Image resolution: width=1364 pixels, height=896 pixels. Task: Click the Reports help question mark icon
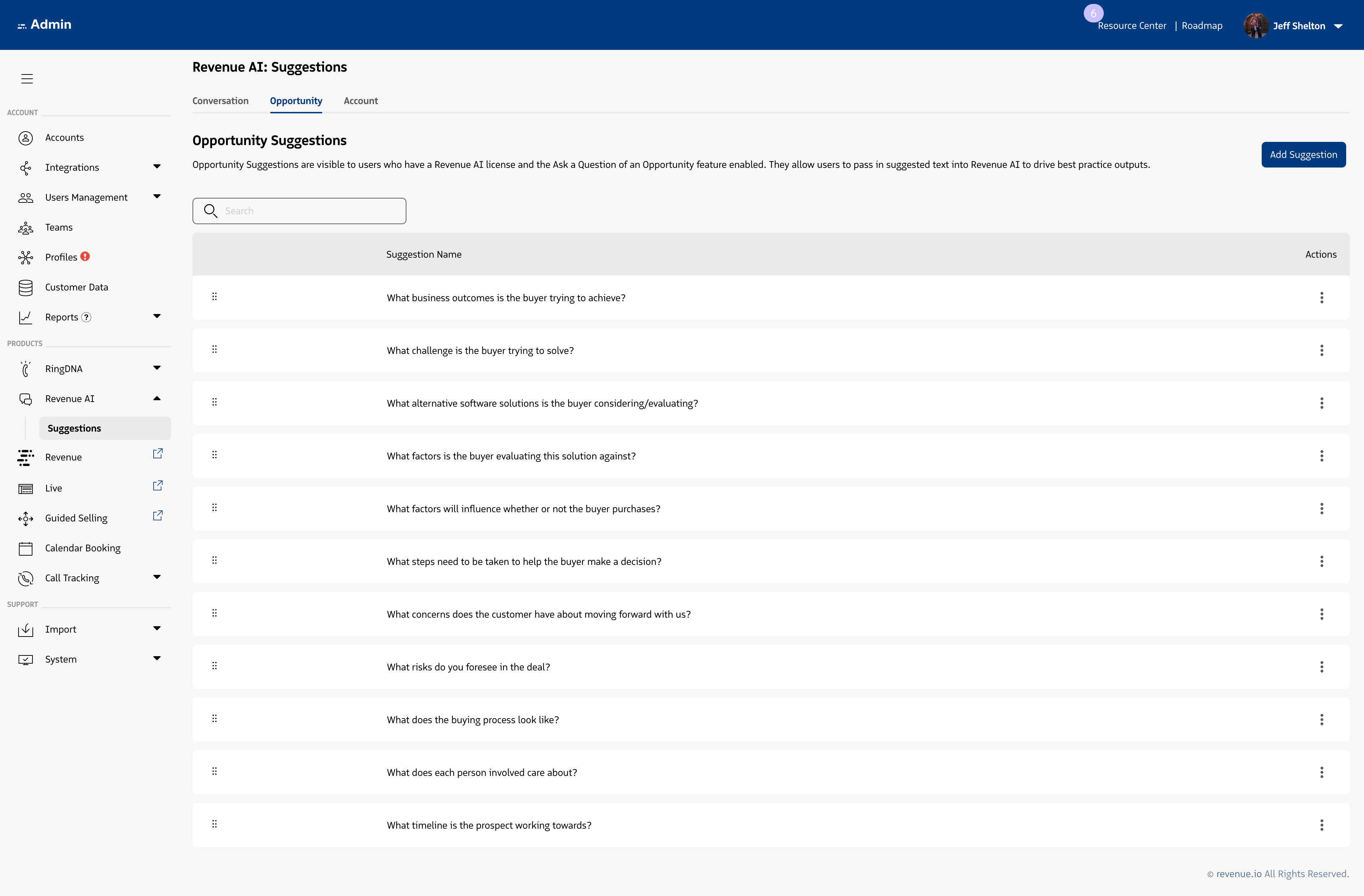[87, 318]
